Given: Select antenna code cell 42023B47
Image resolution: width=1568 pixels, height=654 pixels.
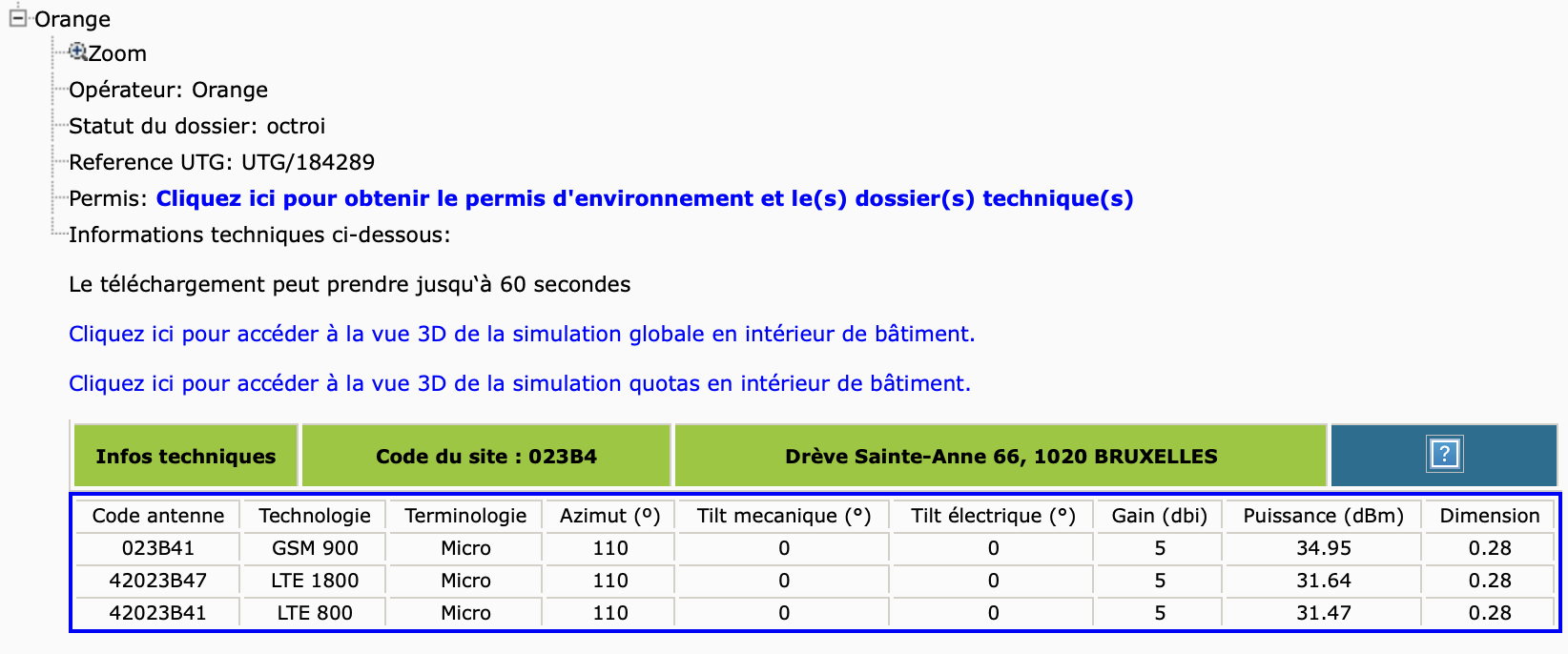Looking at the screenshot, I should point(158,581).
